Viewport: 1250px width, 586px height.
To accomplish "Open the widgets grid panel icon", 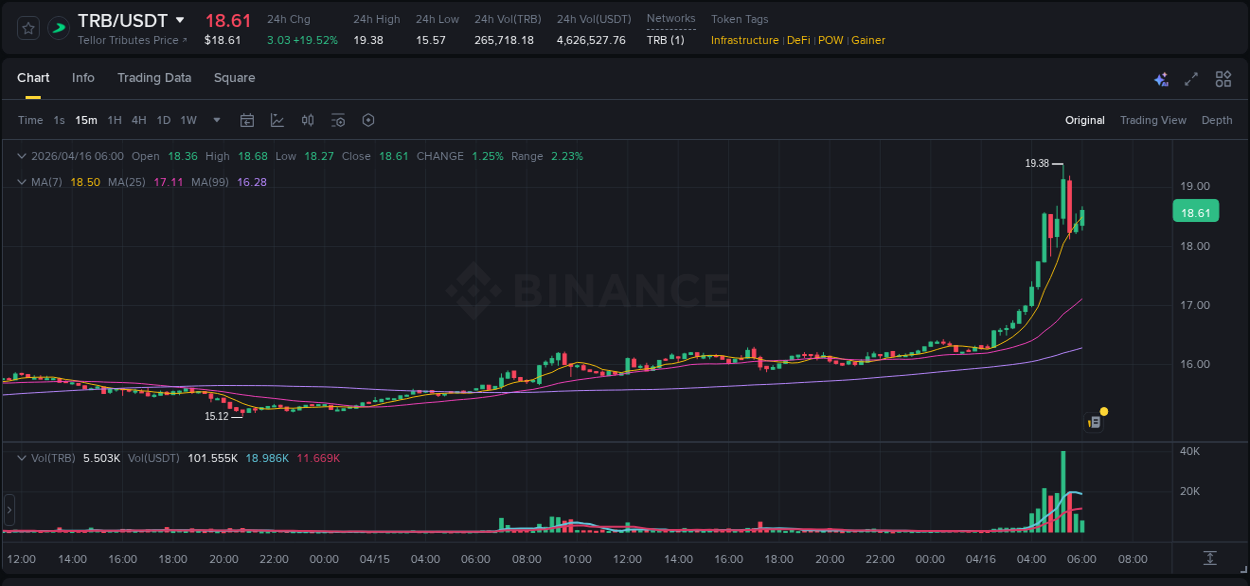I will coord(1223,78).
